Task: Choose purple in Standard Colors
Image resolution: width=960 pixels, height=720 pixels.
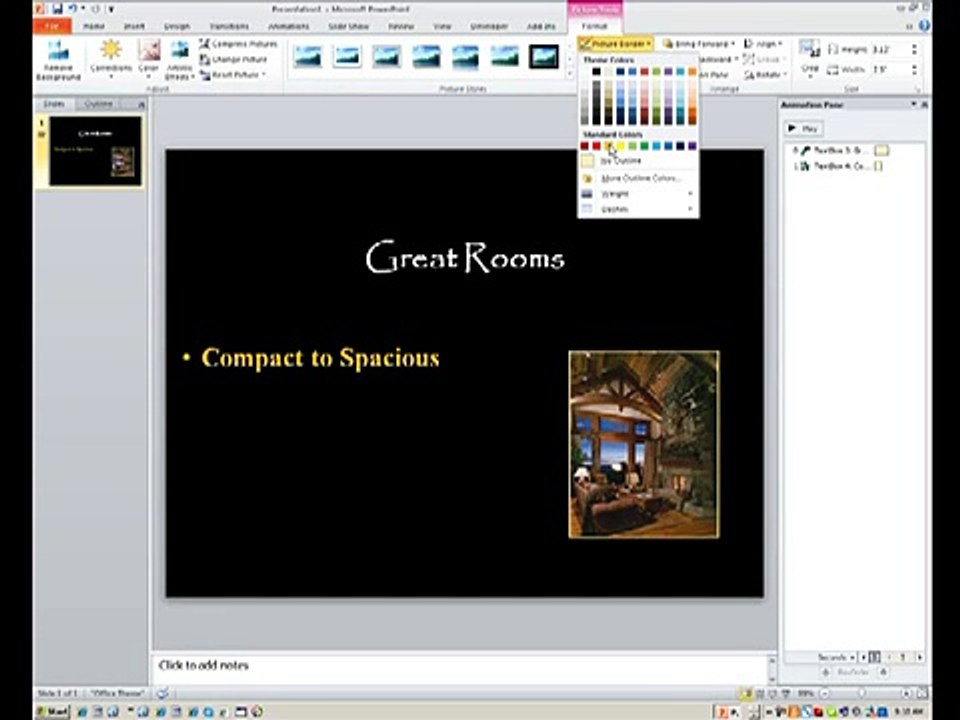Action: [692, 146]
